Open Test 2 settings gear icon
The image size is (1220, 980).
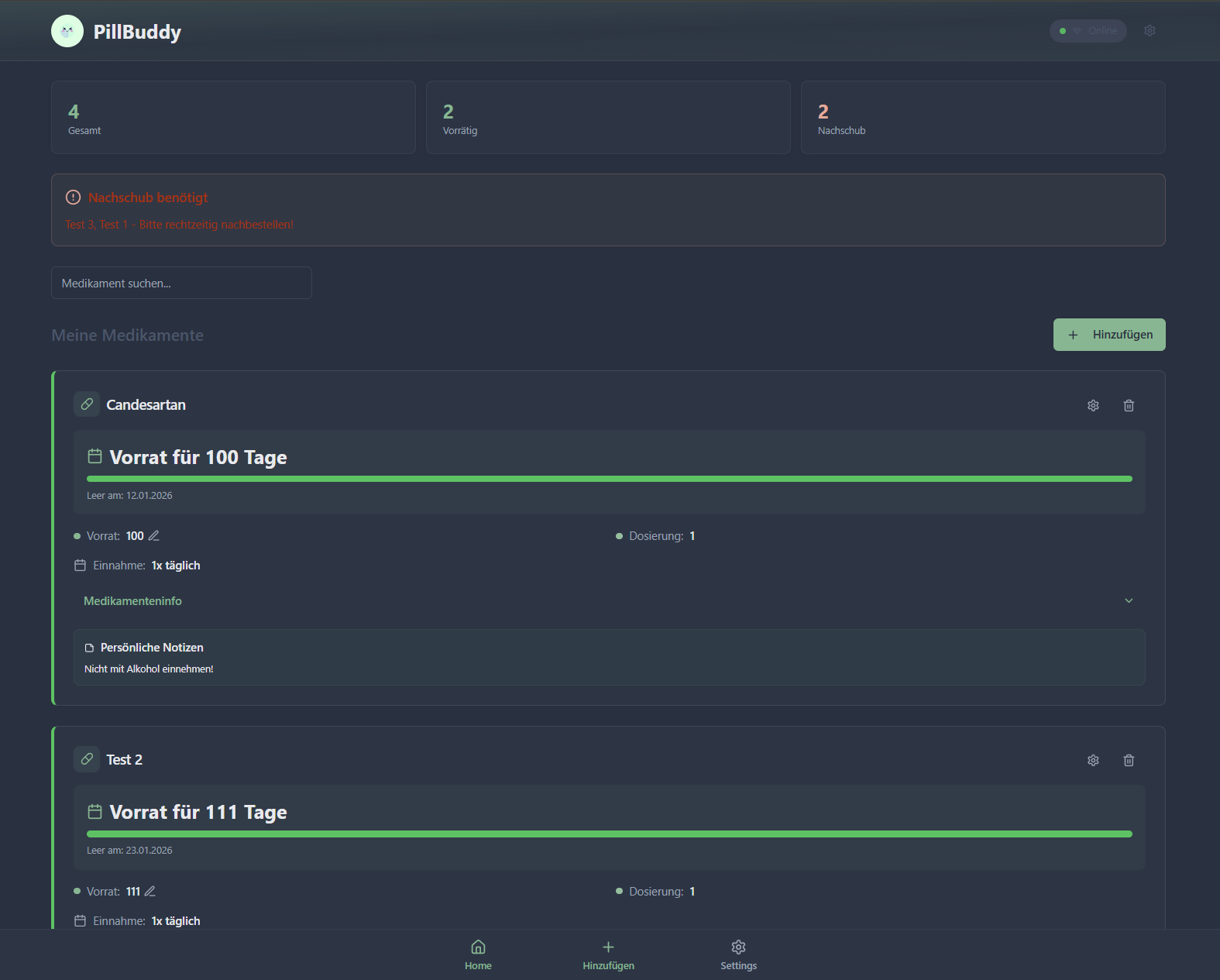1093,760
